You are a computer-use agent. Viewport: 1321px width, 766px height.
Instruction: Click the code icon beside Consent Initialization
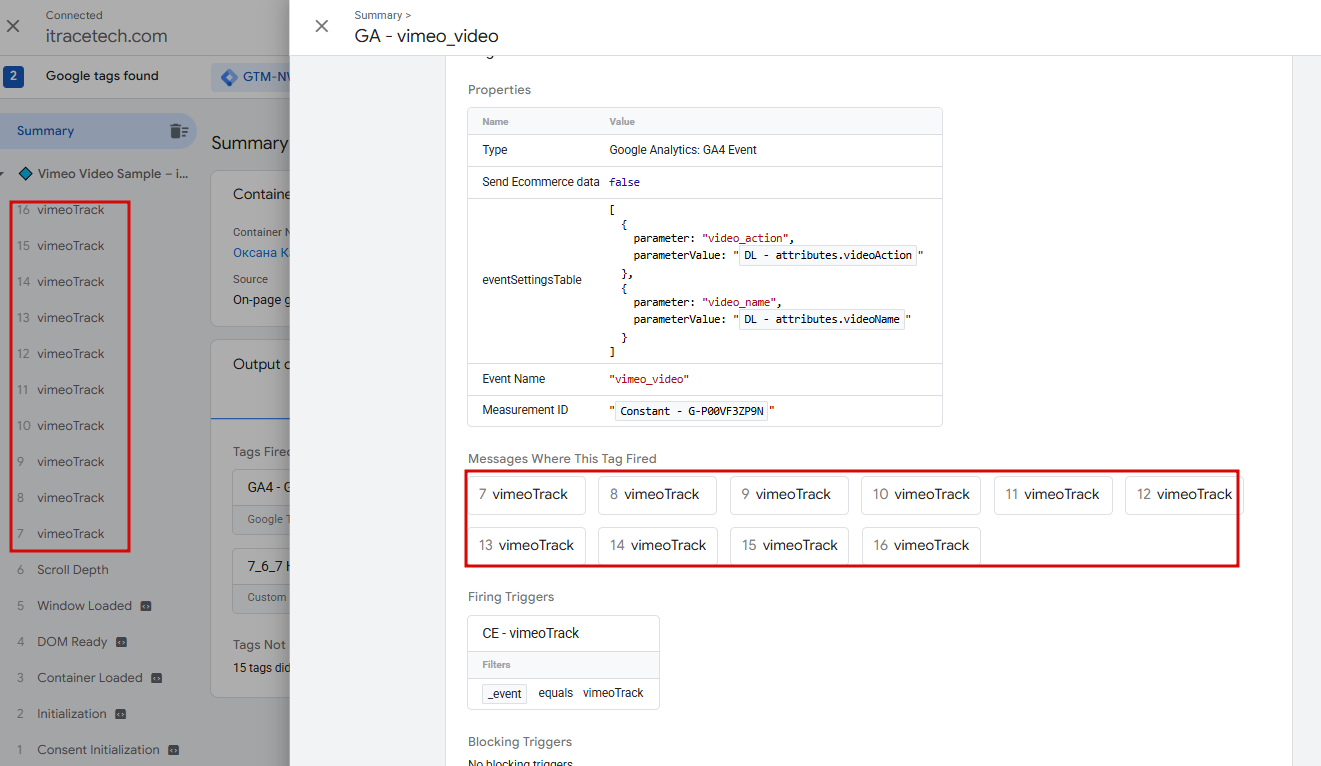click(173, 750)
